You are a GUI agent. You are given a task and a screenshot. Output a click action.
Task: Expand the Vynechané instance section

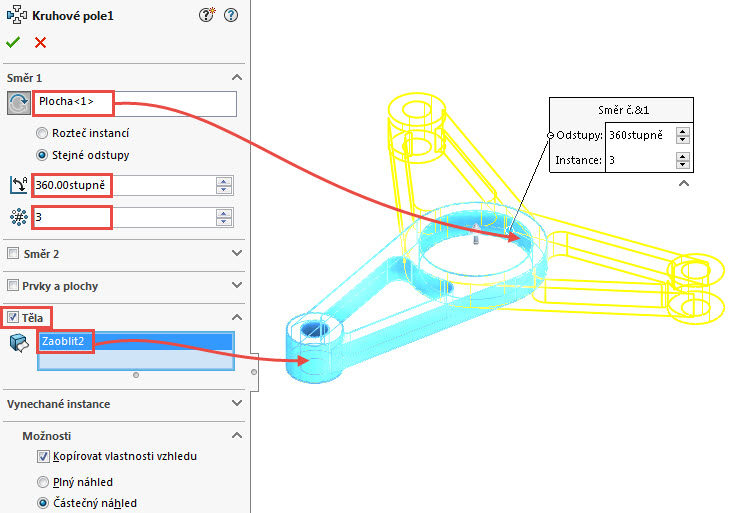click(x=236, y=404)
